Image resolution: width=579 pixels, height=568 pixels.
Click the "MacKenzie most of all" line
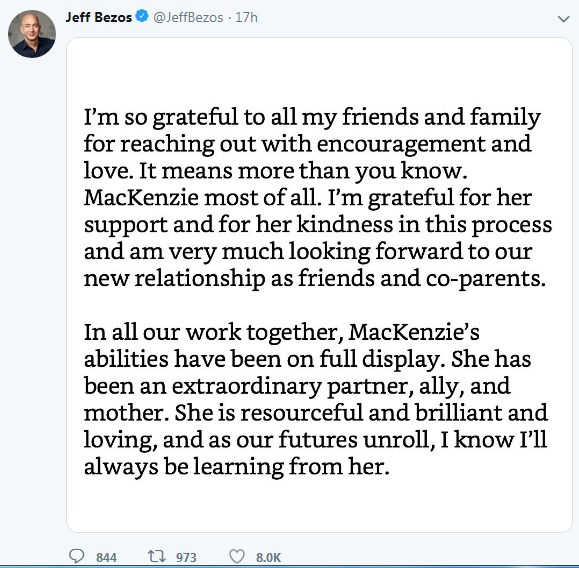coord(308,198)
